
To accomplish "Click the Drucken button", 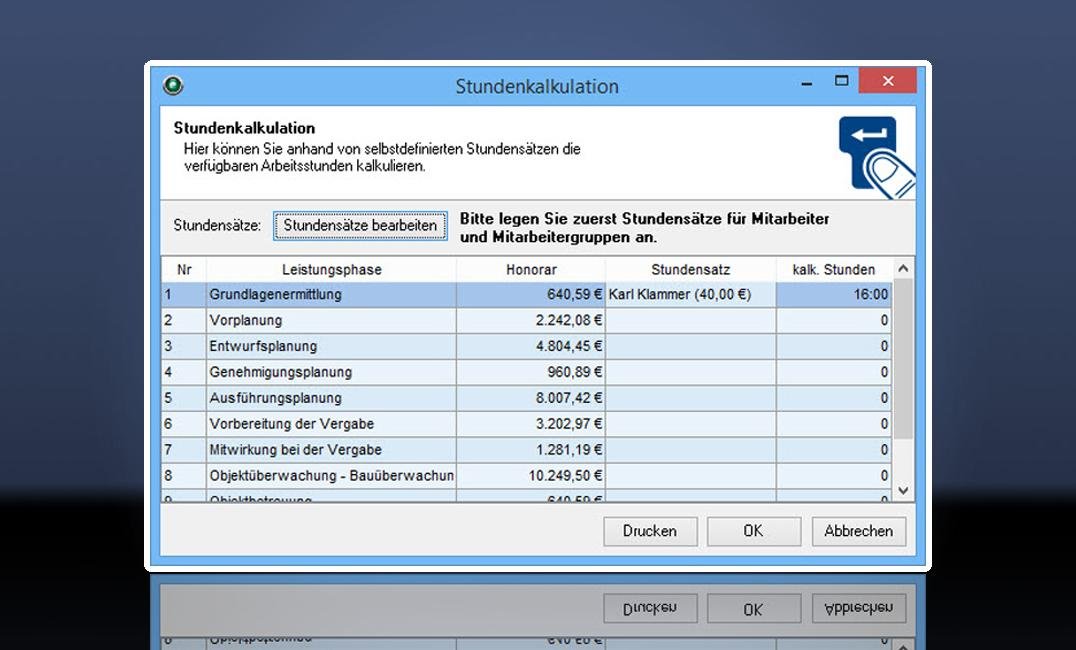I will (x=650, y=531).
